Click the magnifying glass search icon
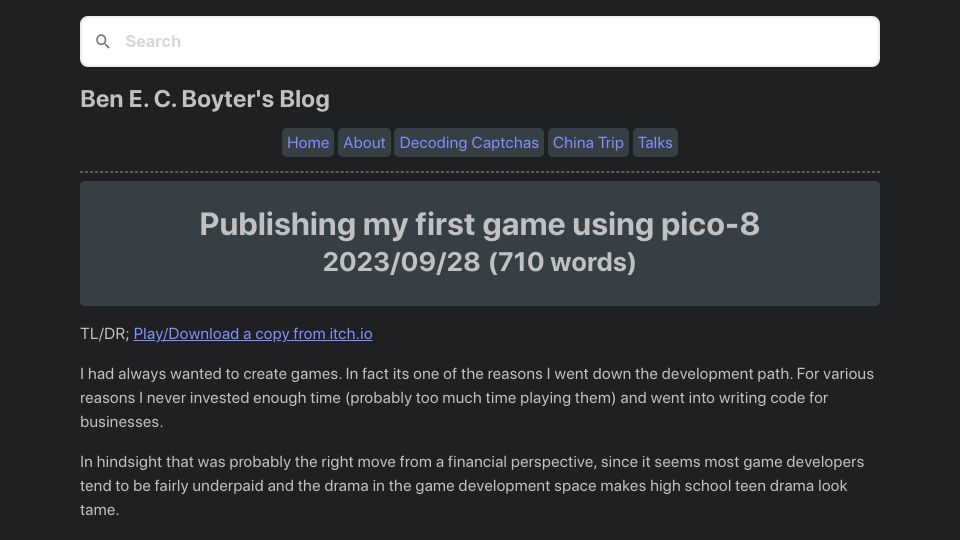The width and height of the screenshot is (960, 540). pyautogui.click(x=103, y=42)
